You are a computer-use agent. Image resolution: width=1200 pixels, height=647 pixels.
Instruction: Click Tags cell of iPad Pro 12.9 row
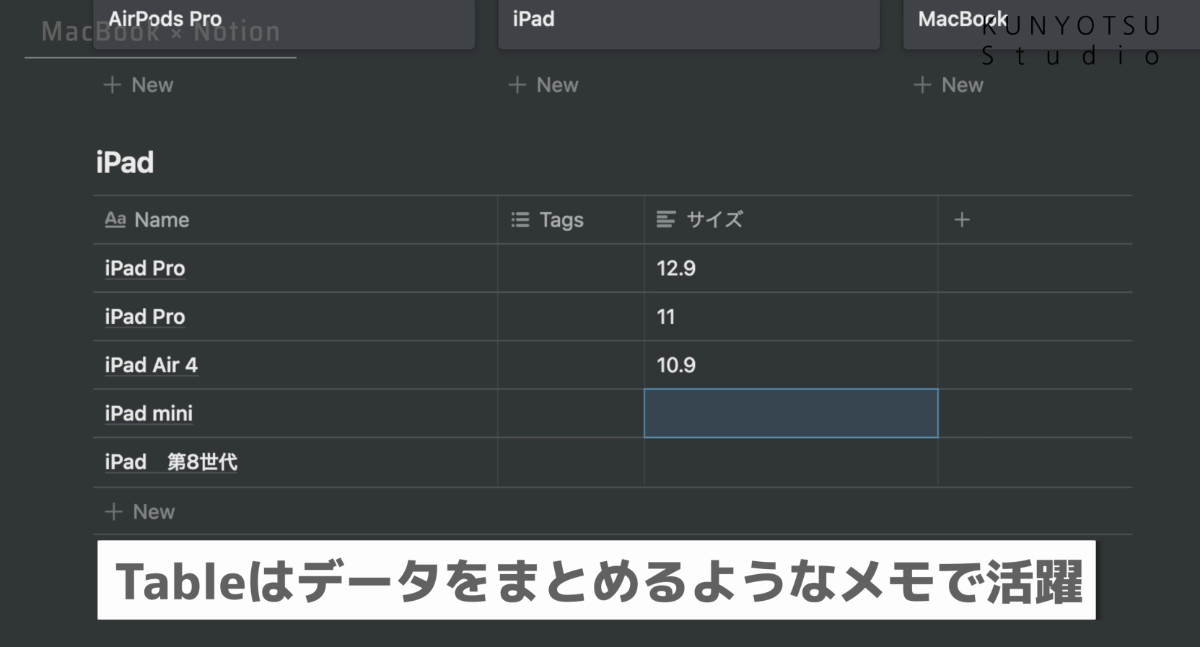[571, 268]
